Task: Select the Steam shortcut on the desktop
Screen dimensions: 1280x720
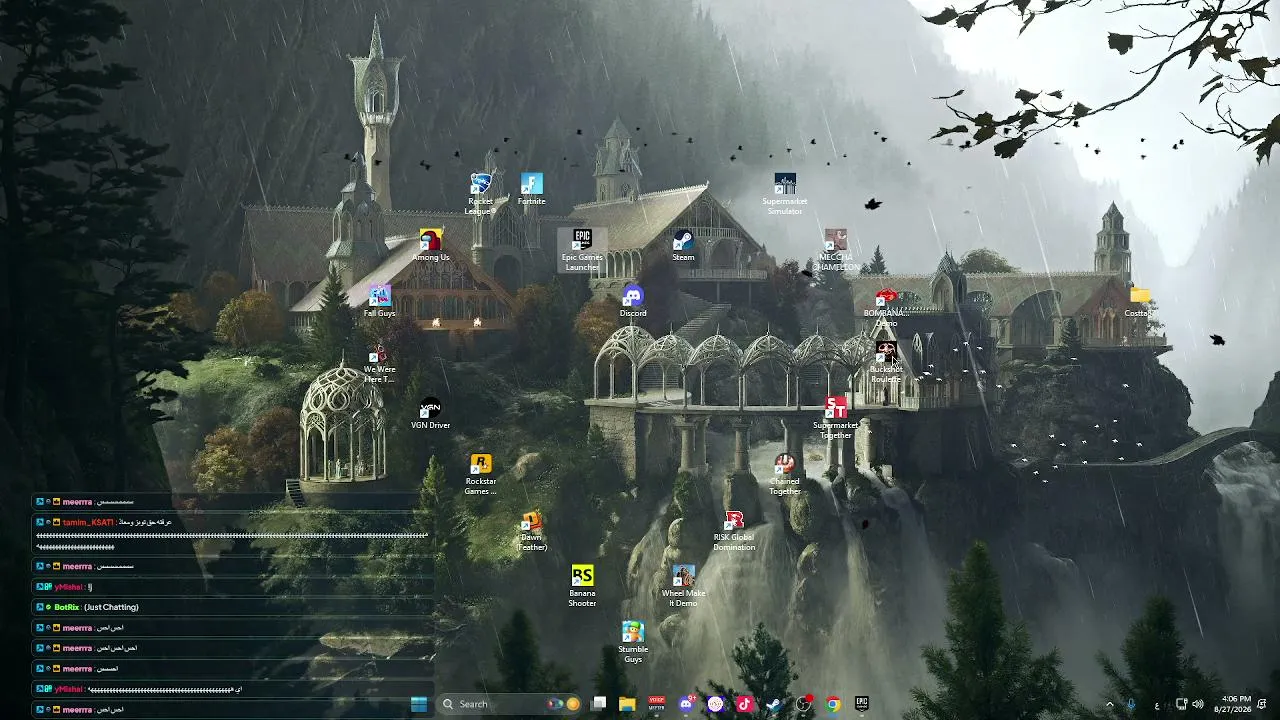Action: click(683, 245)
